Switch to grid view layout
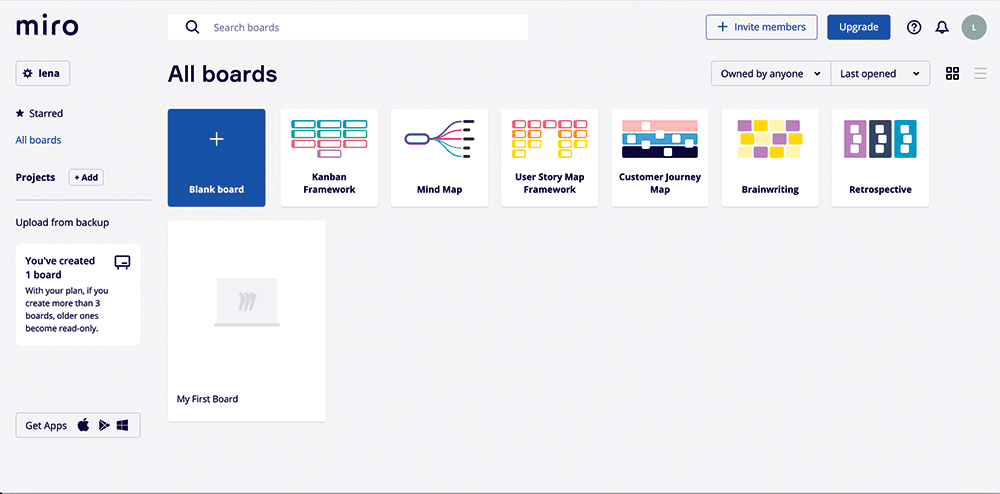1000x494 pixels. point(952,73)
